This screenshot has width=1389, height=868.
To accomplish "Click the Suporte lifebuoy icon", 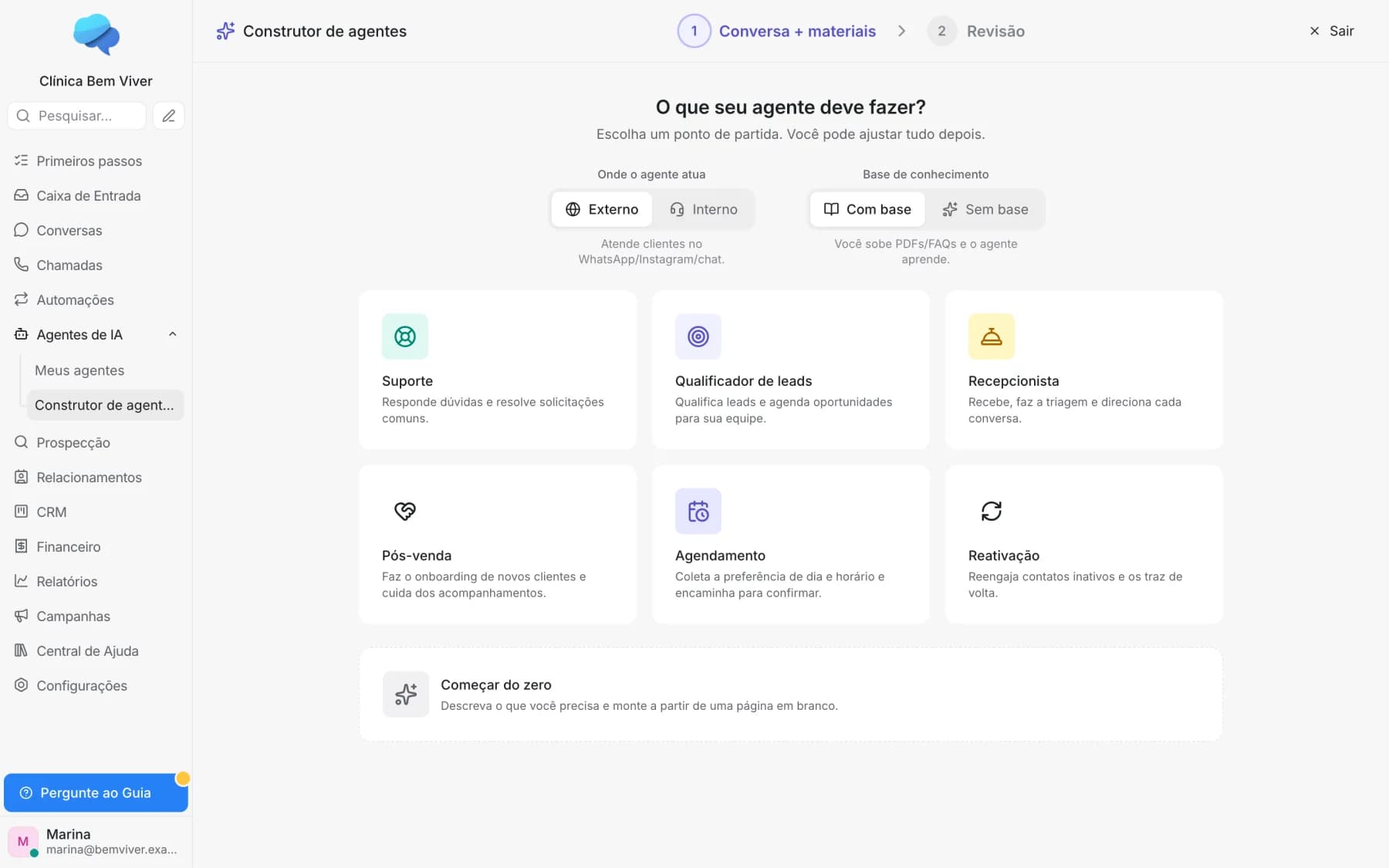I will pyautogui.click(x=405, y=336).
